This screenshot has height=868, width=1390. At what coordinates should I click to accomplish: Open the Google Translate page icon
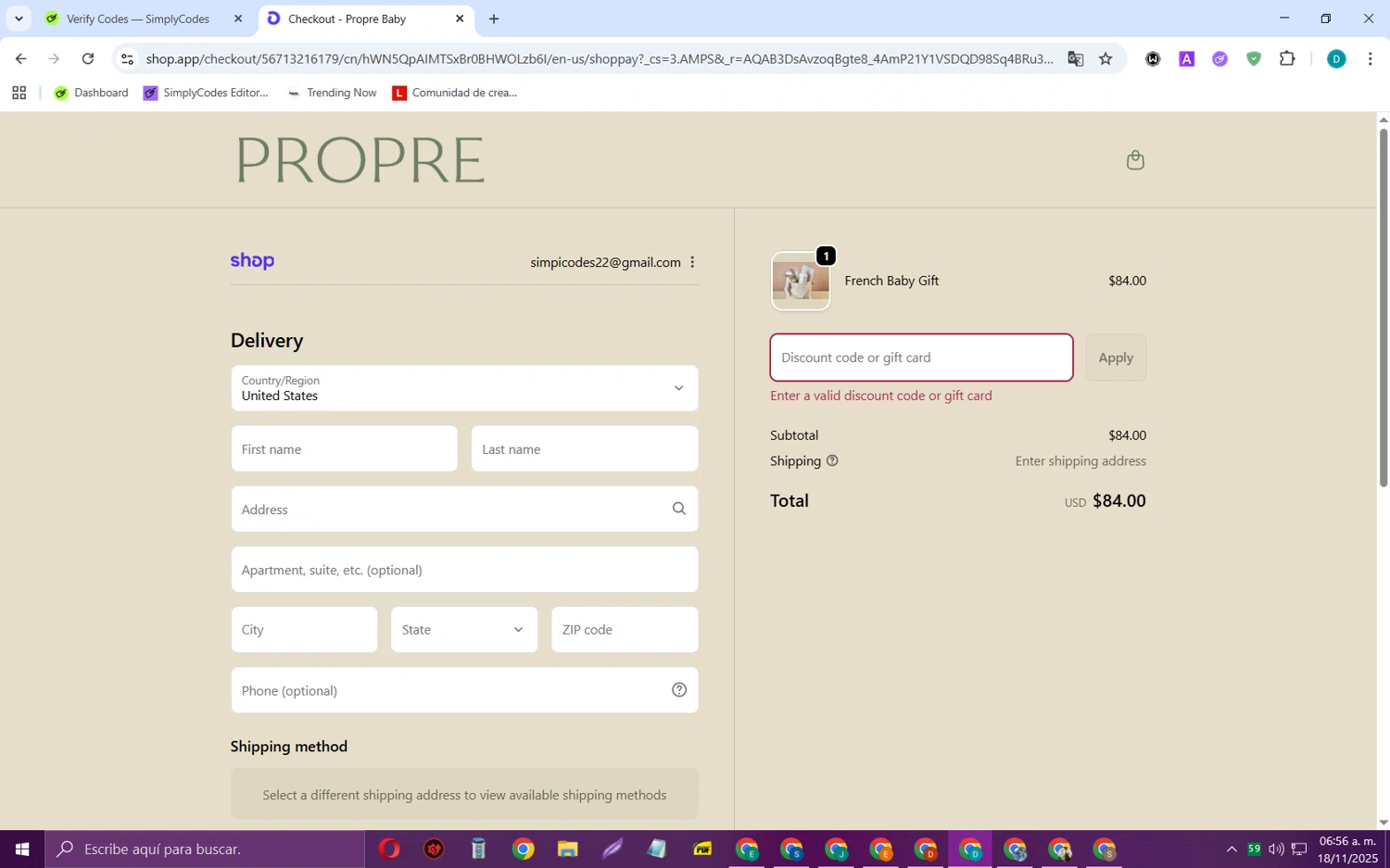coord(1075,59)
